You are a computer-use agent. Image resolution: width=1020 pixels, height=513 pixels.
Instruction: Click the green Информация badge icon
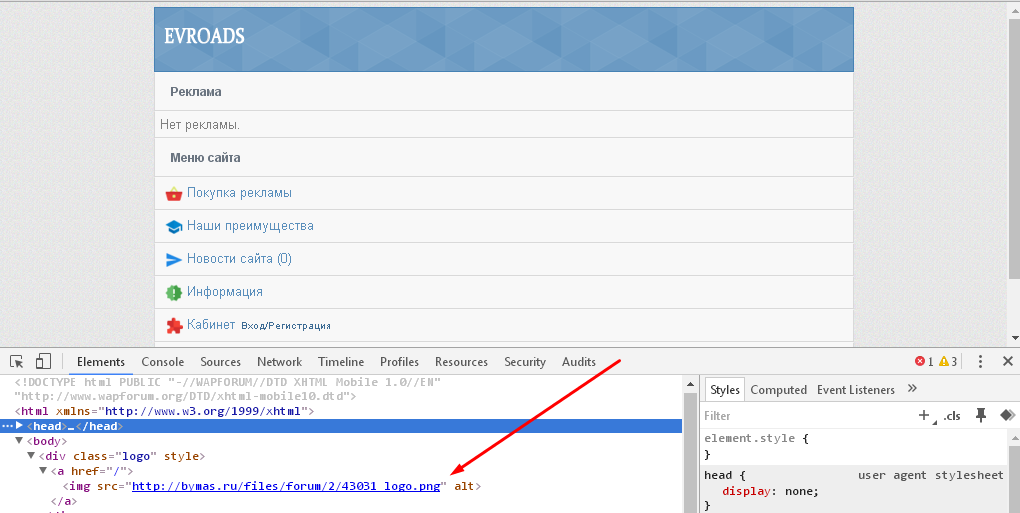[x=174, y=292]
